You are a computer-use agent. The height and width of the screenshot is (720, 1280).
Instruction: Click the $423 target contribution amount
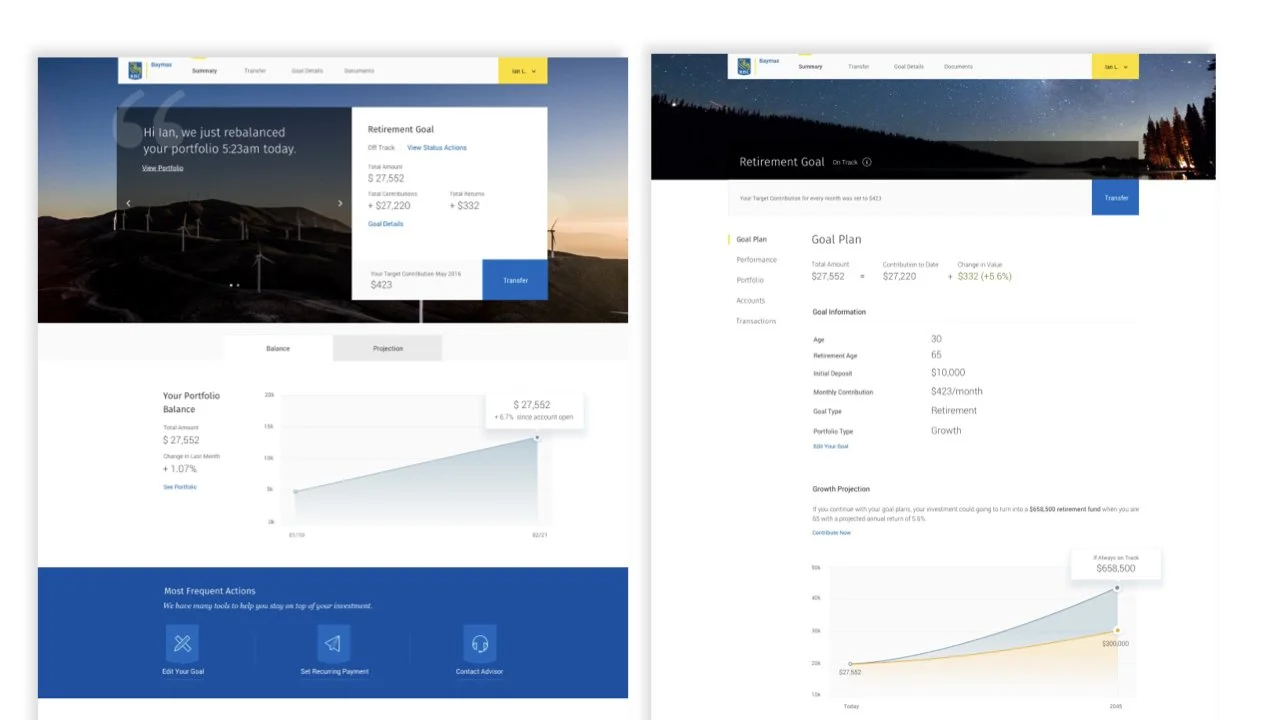click(x=381, y=285)
